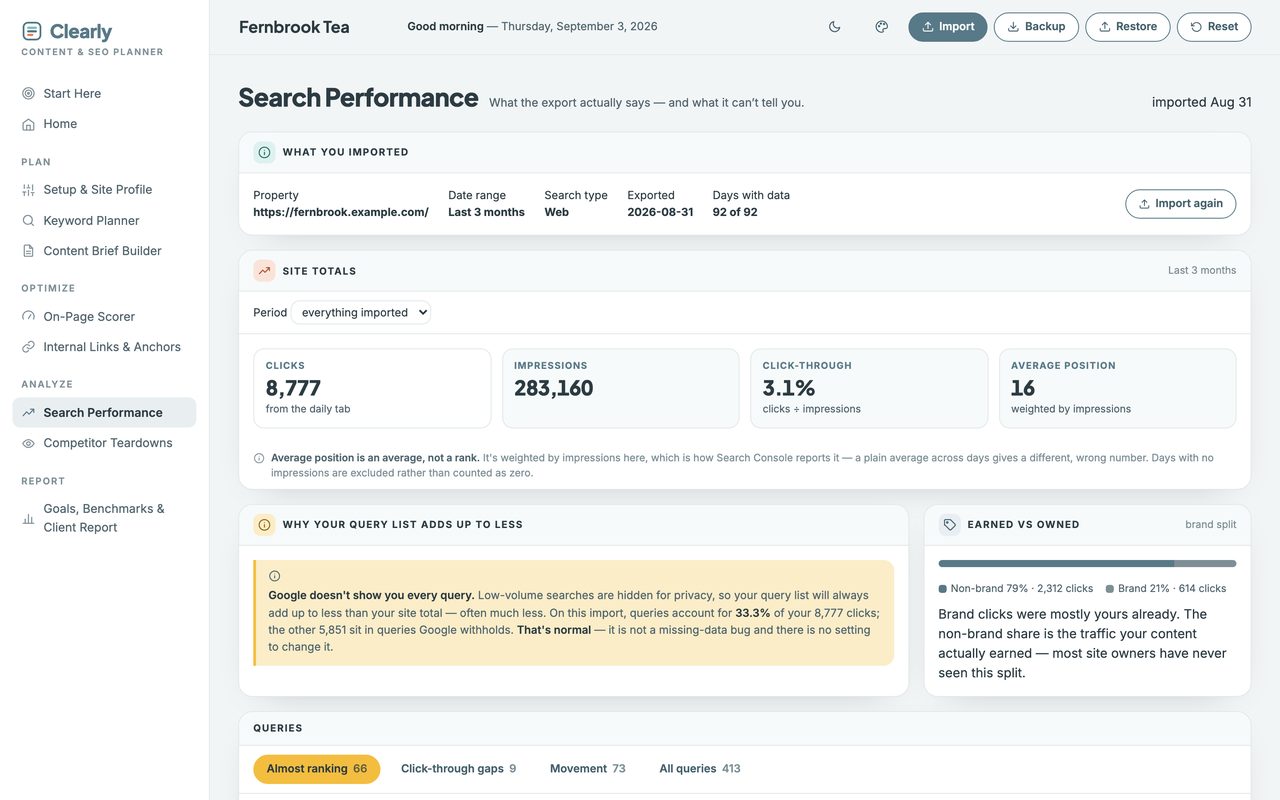Image resolution: width=1280 pixels, height=800 pixels.
Task: Open Goals, Benchmarks & Client Report
Action: pos(104,518)
